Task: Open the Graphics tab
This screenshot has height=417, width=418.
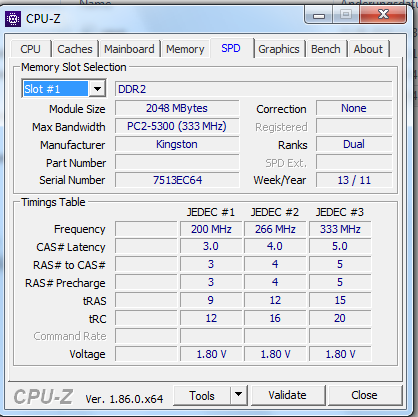Action: (279, 49)
